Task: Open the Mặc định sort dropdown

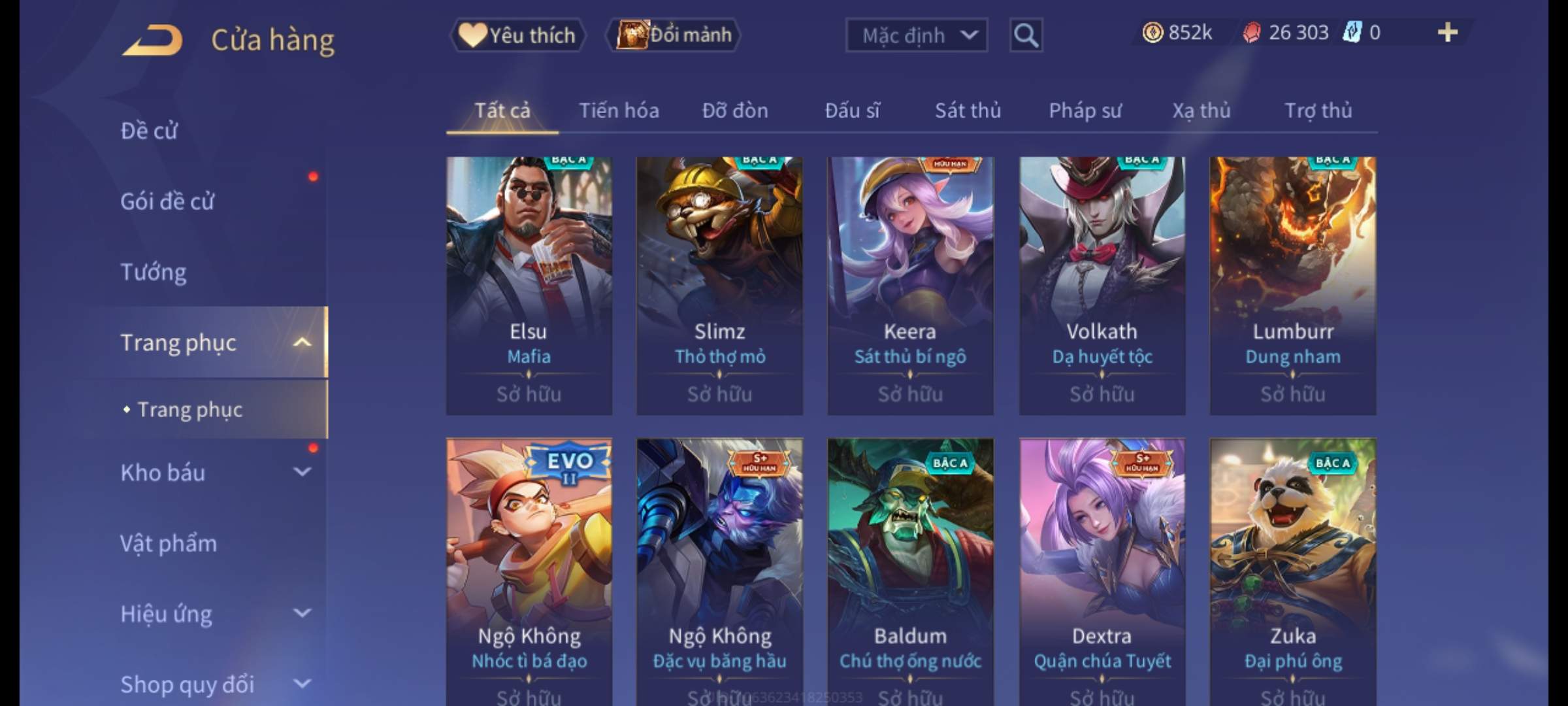Action: click(916, 35)
